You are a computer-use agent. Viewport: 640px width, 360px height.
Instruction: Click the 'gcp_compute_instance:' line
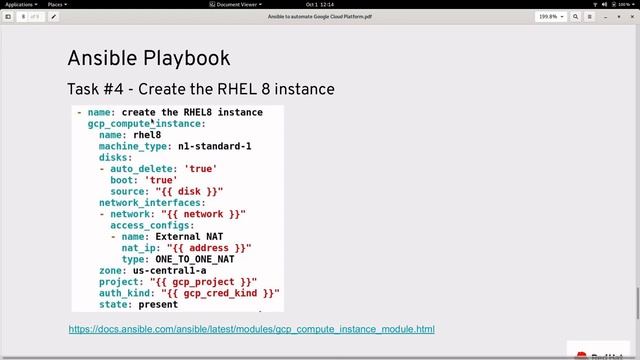pyautogui.click(x=147, y=124)
